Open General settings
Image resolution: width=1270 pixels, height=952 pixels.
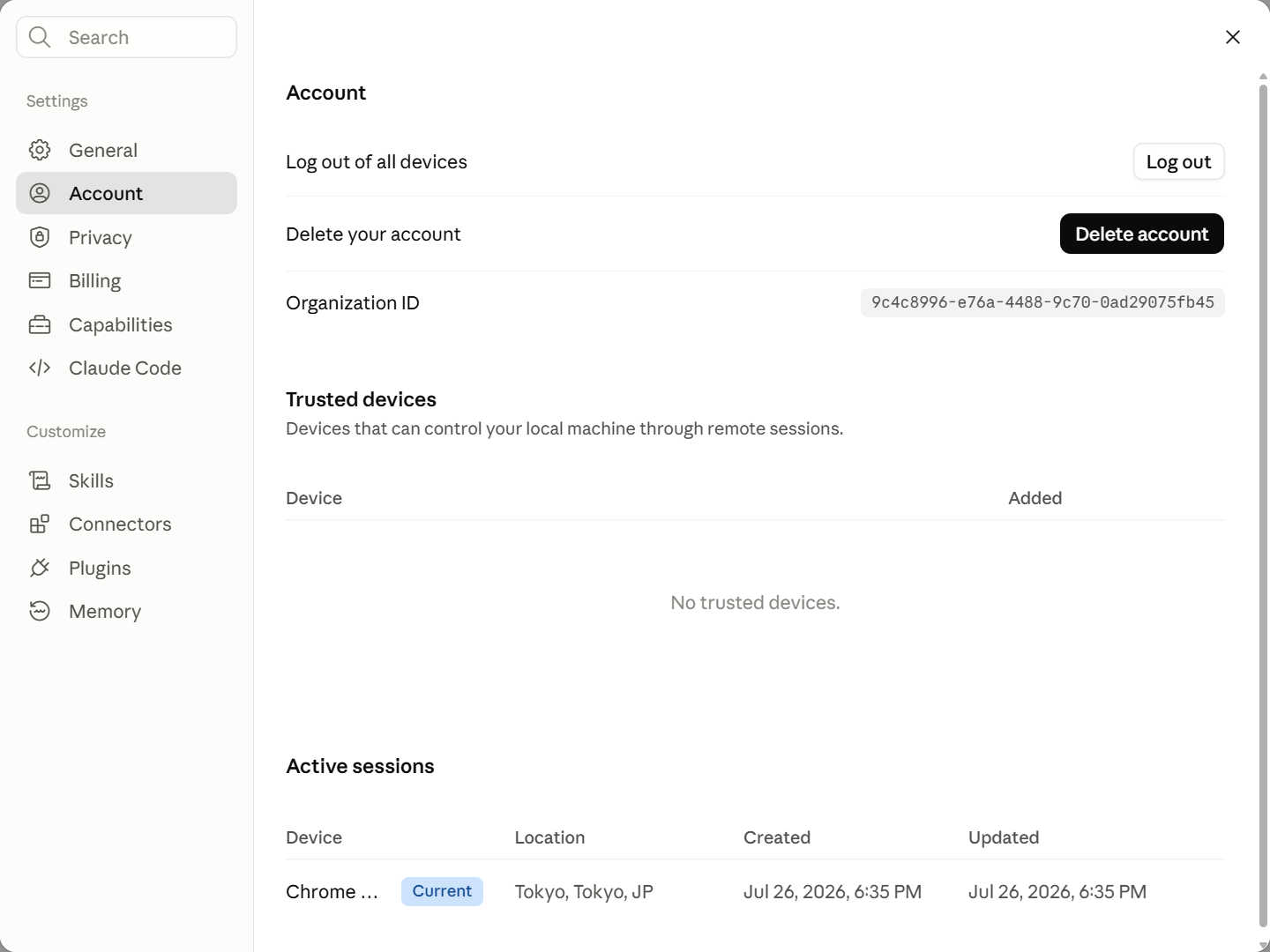(x=126, y=150)
